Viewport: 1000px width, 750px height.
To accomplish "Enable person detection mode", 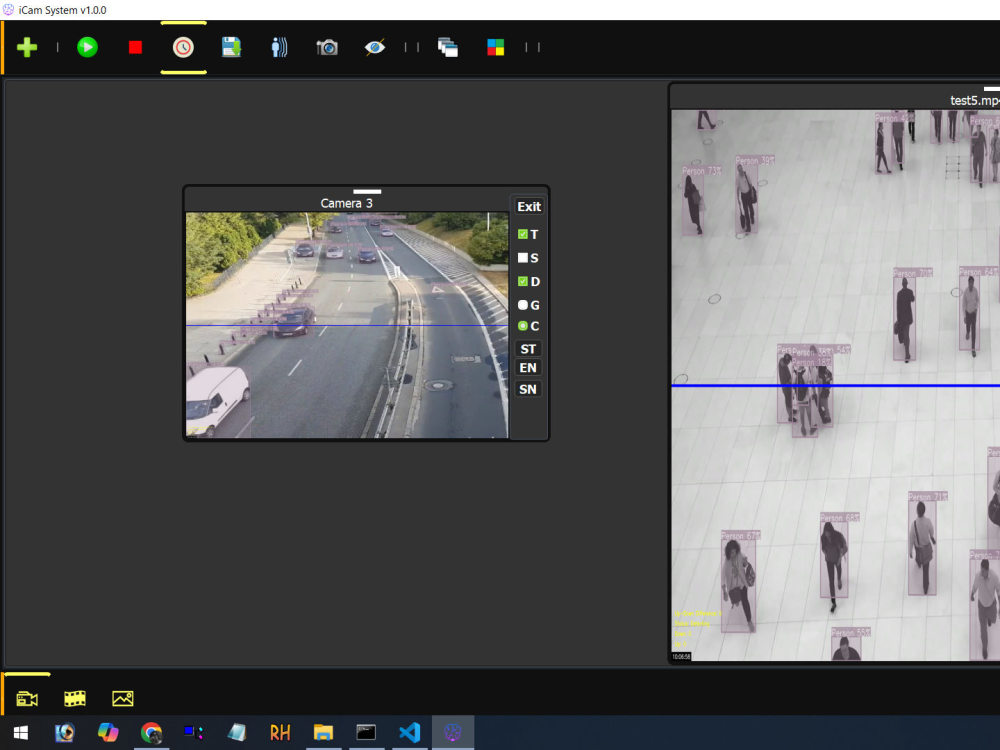I will click(279, 46).
